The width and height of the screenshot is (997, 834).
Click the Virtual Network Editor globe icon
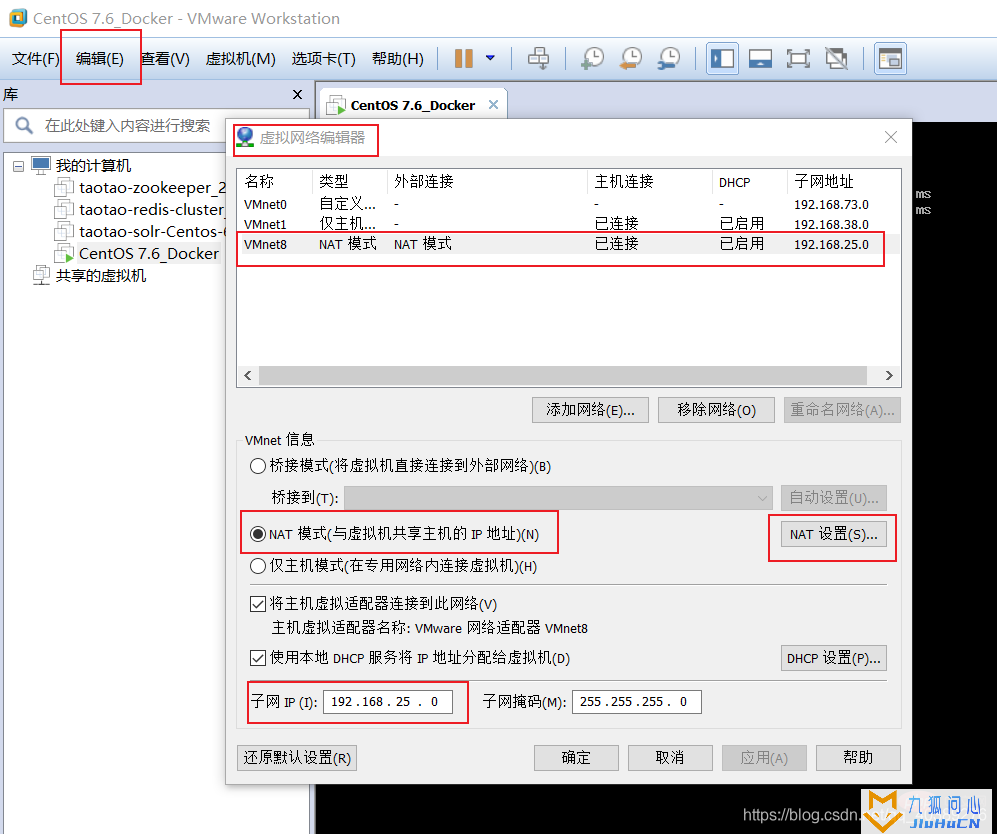pos(245,137)
